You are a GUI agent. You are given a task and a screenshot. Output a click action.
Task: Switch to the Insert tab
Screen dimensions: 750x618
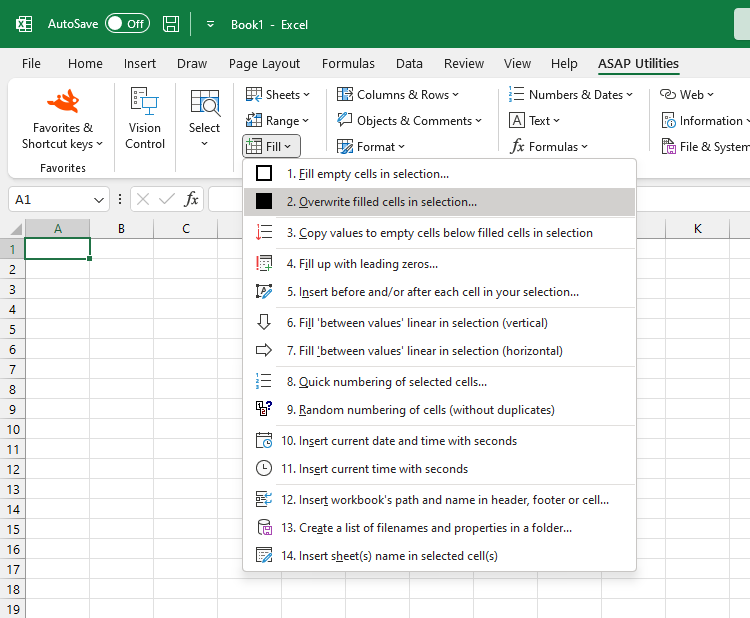140,64
